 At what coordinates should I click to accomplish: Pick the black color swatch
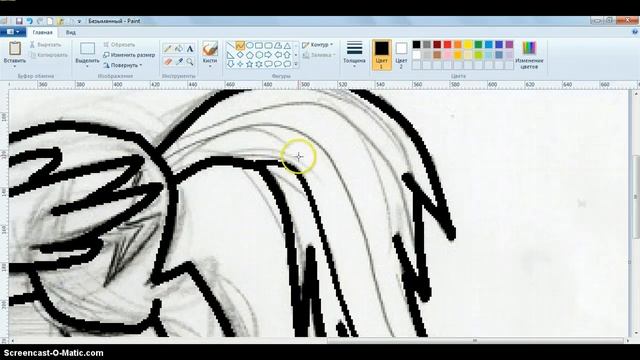pyautogui.click(x=416, y=44)
